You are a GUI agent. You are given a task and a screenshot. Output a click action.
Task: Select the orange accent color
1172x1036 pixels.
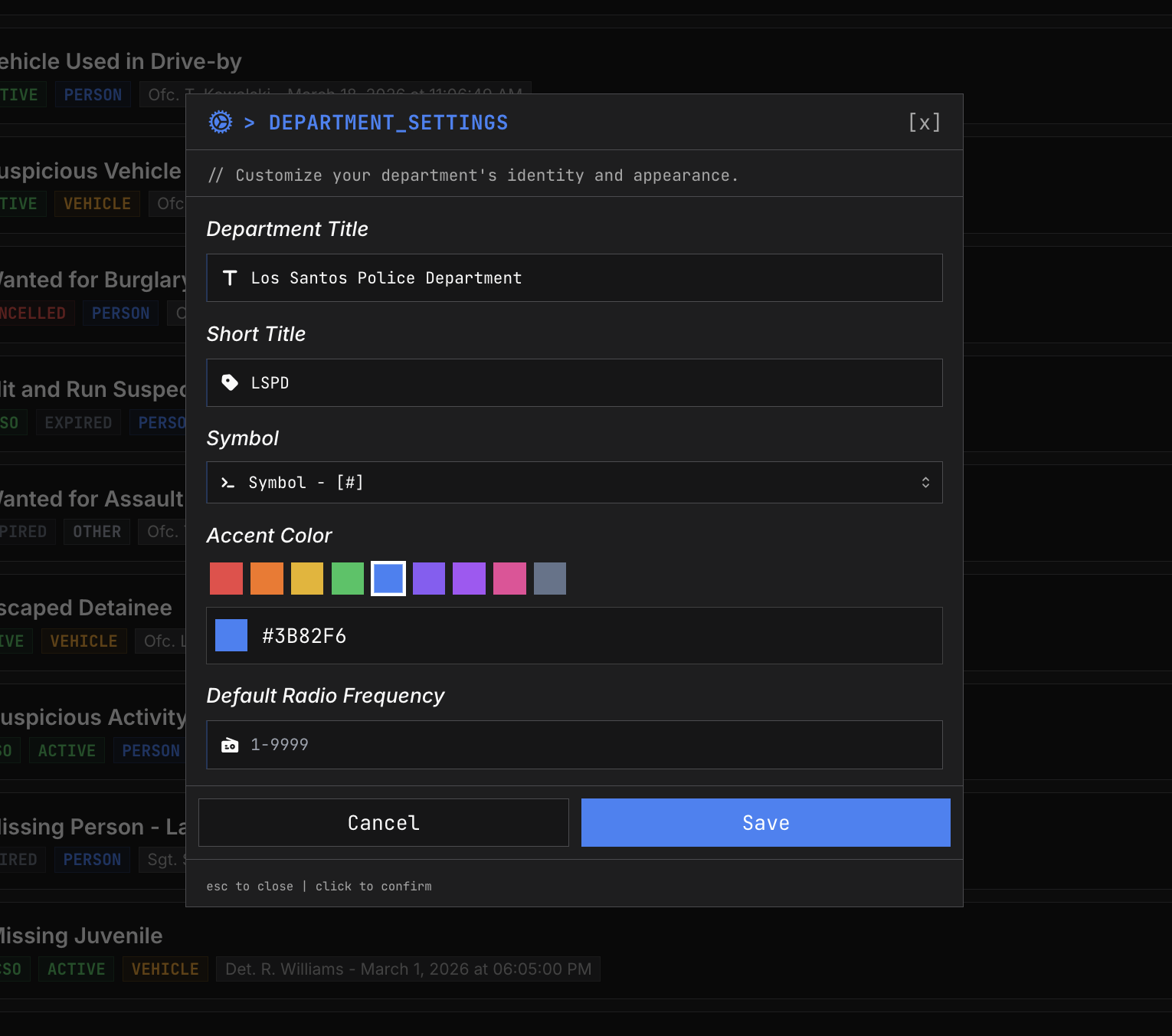coord(267,579)
